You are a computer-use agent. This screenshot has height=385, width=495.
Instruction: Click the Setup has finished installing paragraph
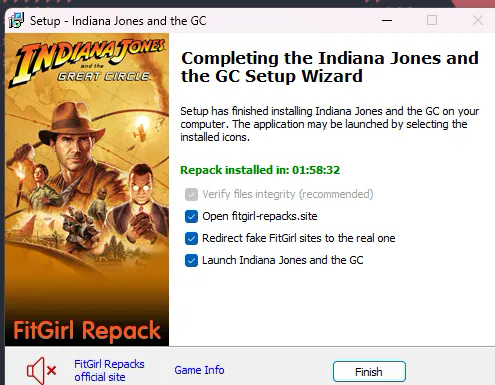click(x=330, y=124)
